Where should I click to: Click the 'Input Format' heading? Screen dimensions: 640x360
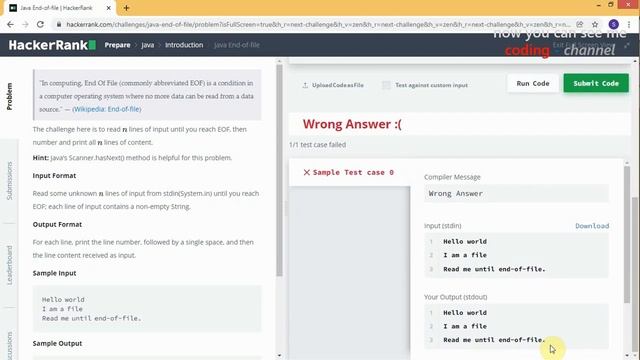(x=54, y=176)
